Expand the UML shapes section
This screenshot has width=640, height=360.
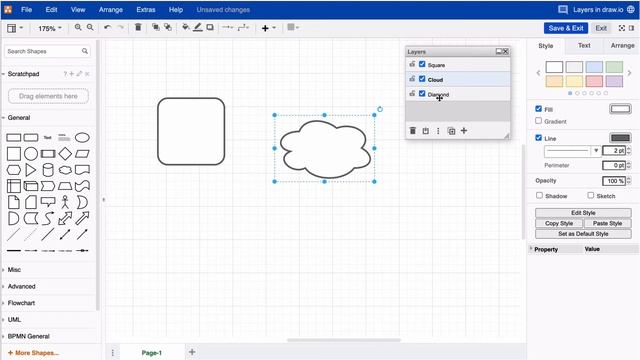(14, 320)
